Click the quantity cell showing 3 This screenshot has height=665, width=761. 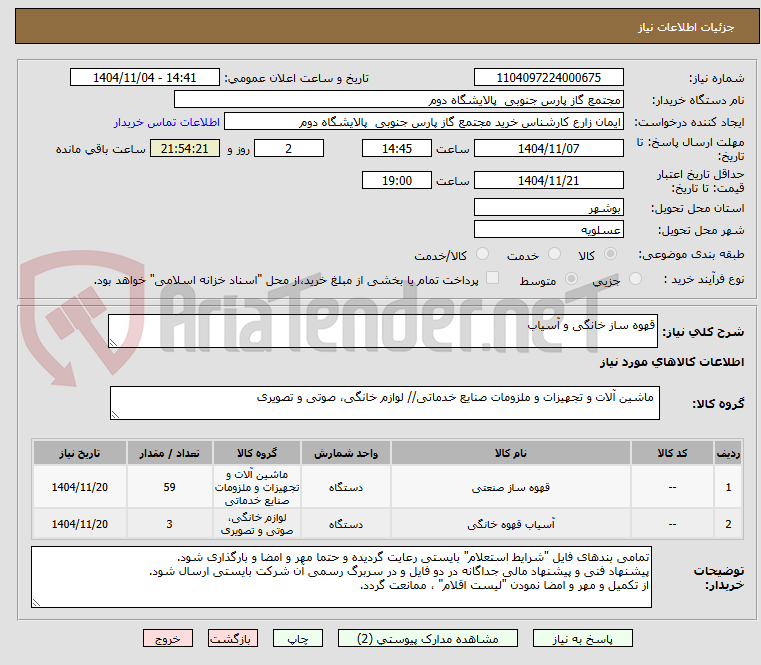point(169,524)
